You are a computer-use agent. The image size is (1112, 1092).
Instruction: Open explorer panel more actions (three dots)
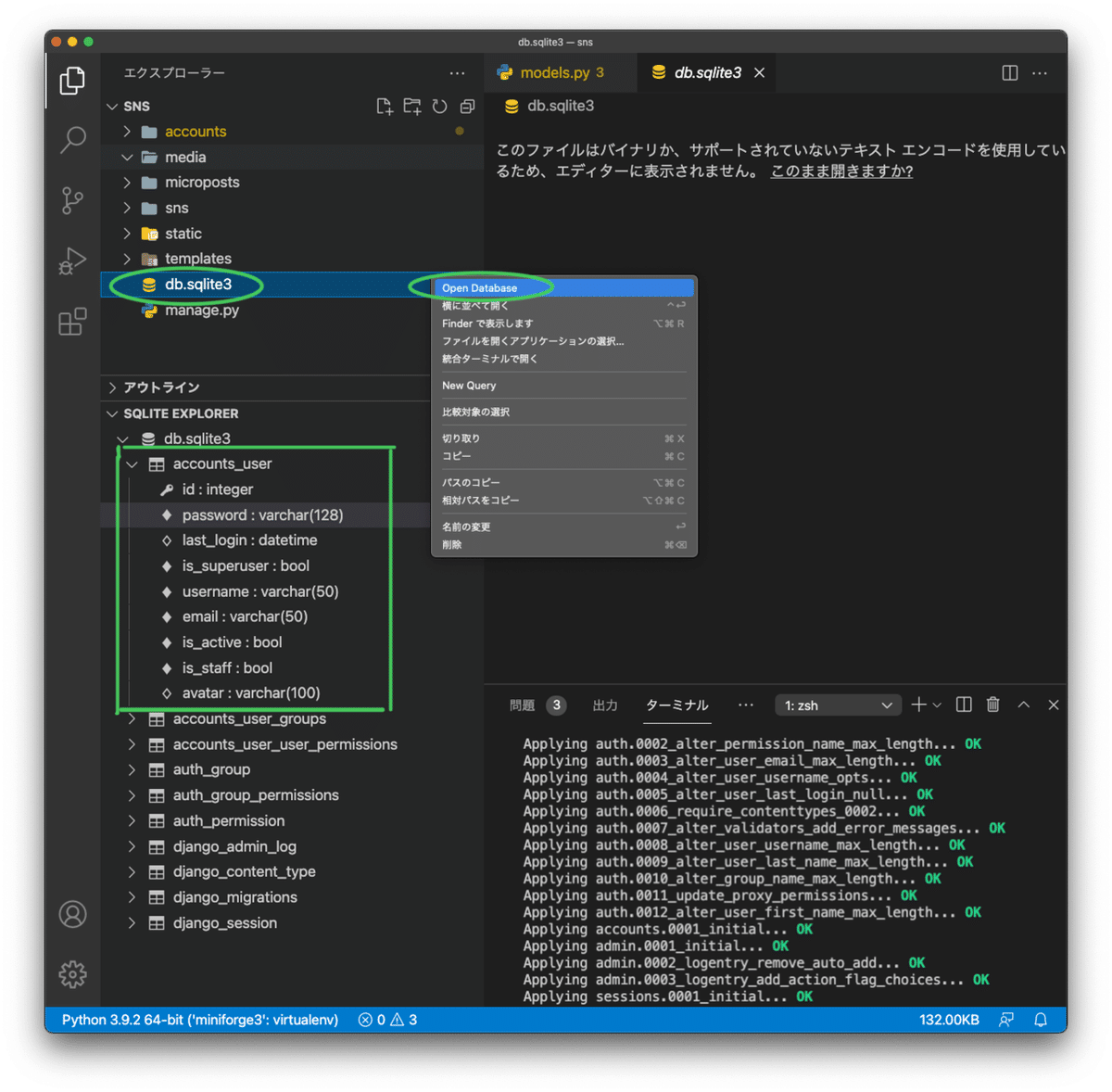(x=458, y=73)
